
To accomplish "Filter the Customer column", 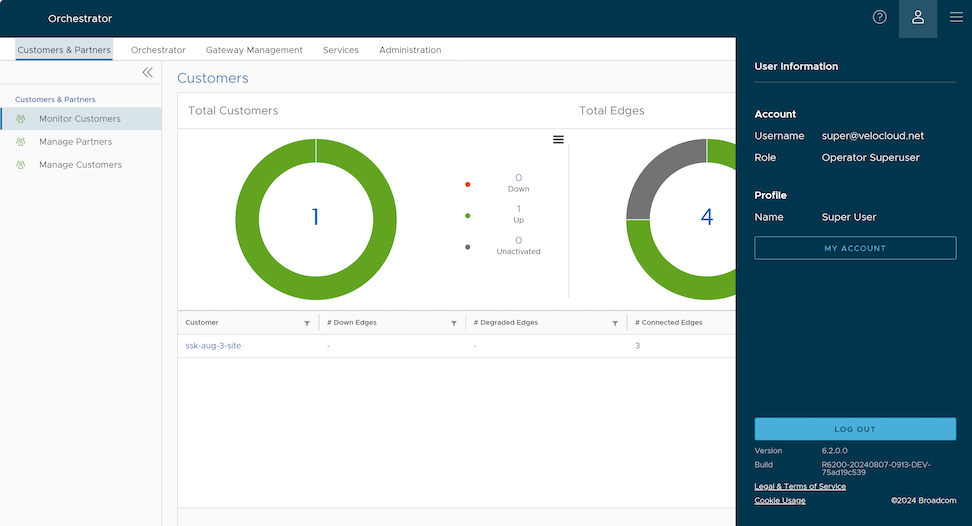I will pyautogui.click(x=306, y=323).
